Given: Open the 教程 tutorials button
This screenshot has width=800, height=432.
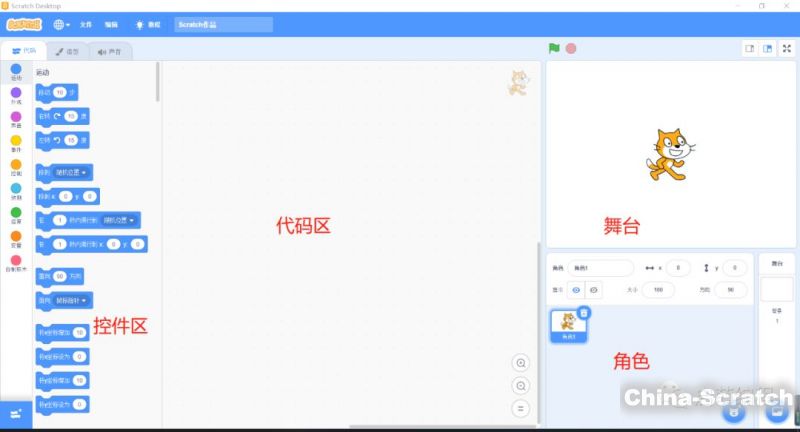Looking at the screenshot, I should pos(146,24).
